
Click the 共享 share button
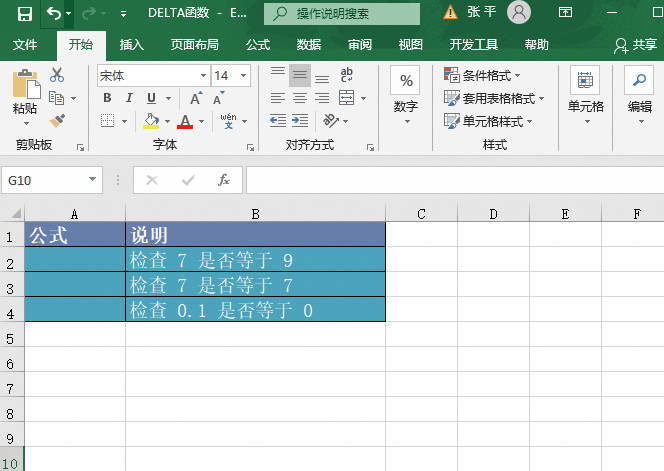coord(635,45)
